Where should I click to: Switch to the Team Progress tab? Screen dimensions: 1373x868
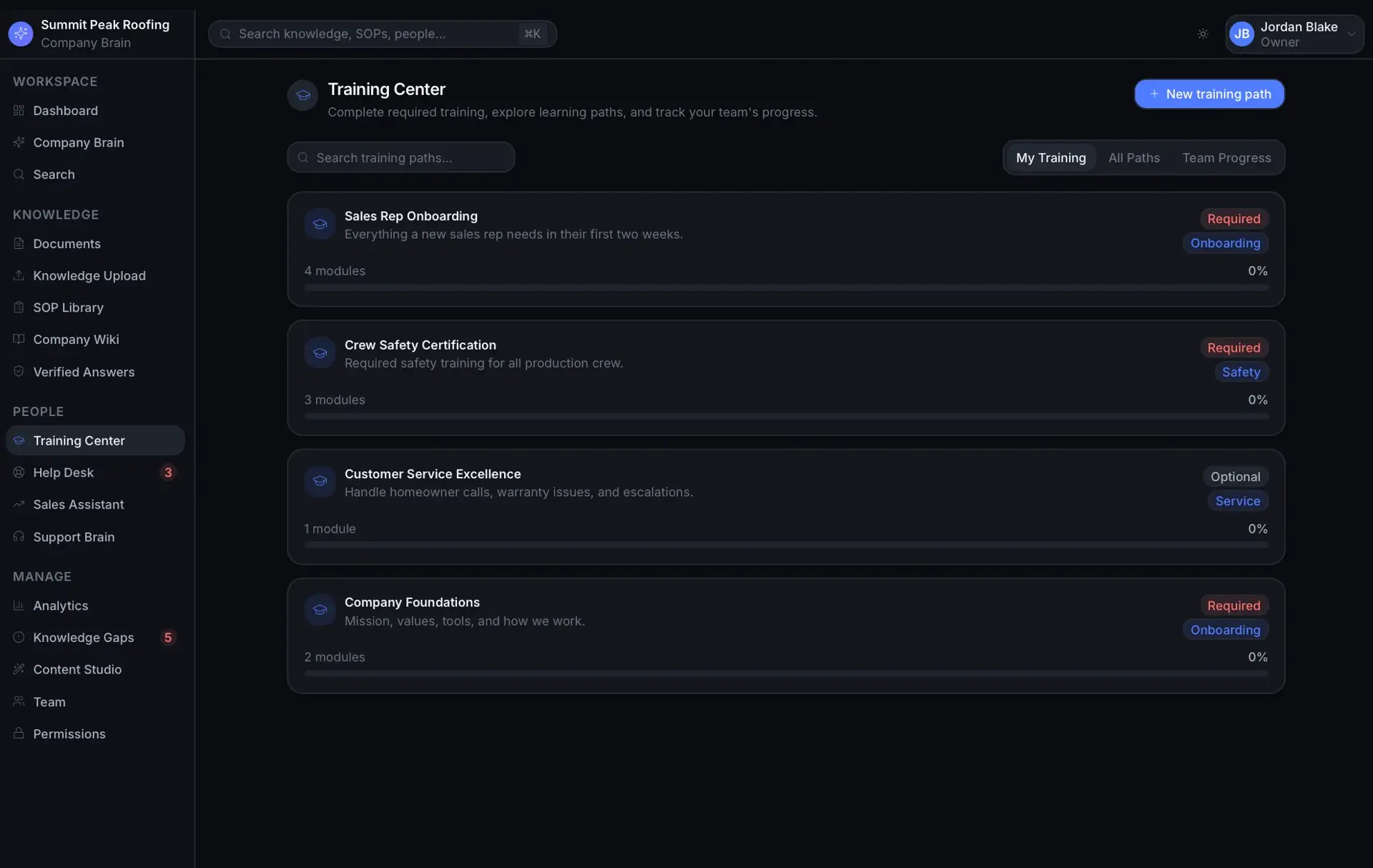[1226, 157]
